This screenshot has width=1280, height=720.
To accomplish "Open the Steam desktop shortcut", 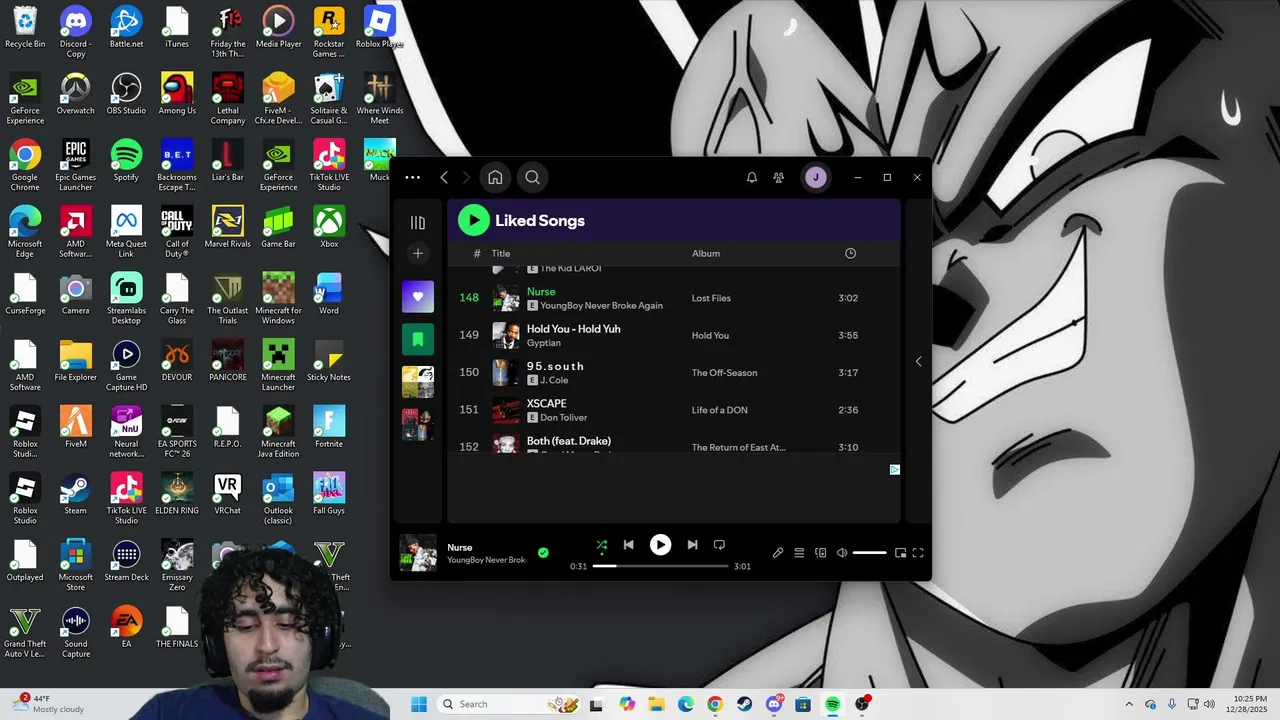I will point(75,494).
